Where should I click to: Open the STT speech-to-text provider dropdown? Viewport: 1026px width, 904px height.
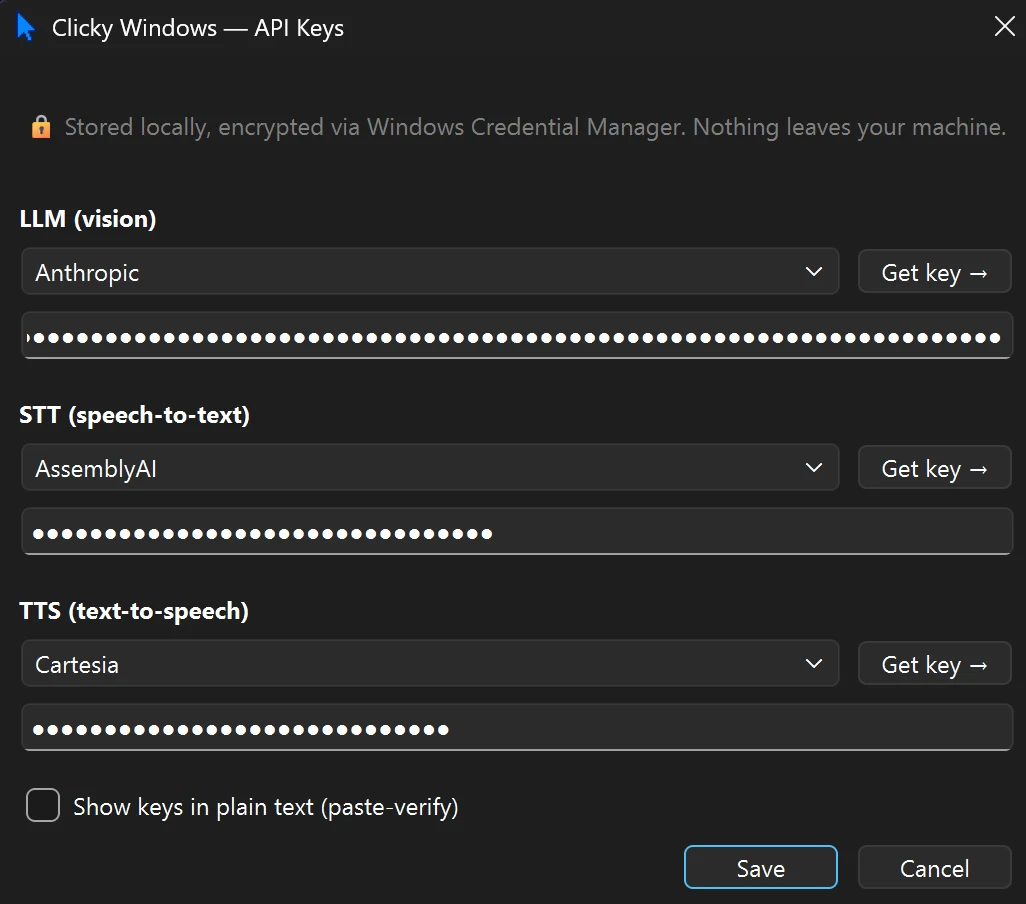click(430, 468)
